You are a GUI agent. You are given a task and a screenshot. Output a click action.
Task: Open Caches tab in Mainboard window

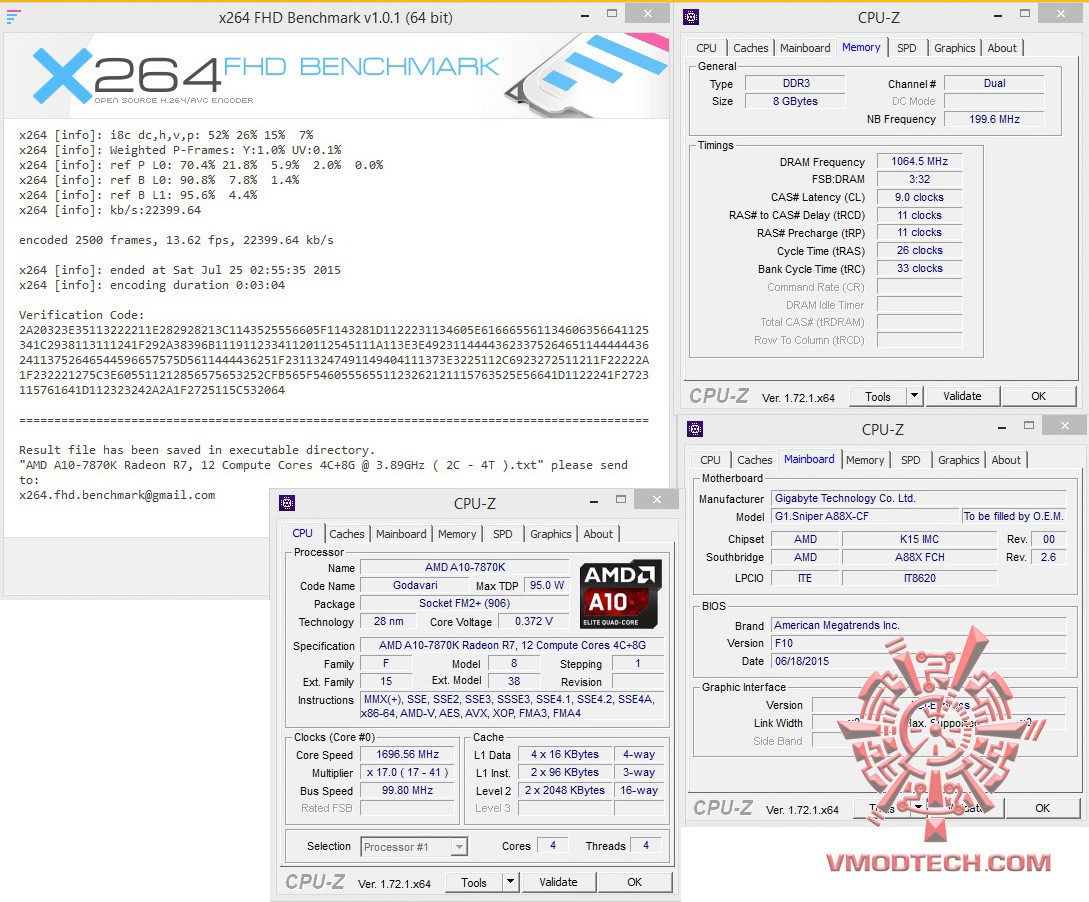[x=754, y=460]
